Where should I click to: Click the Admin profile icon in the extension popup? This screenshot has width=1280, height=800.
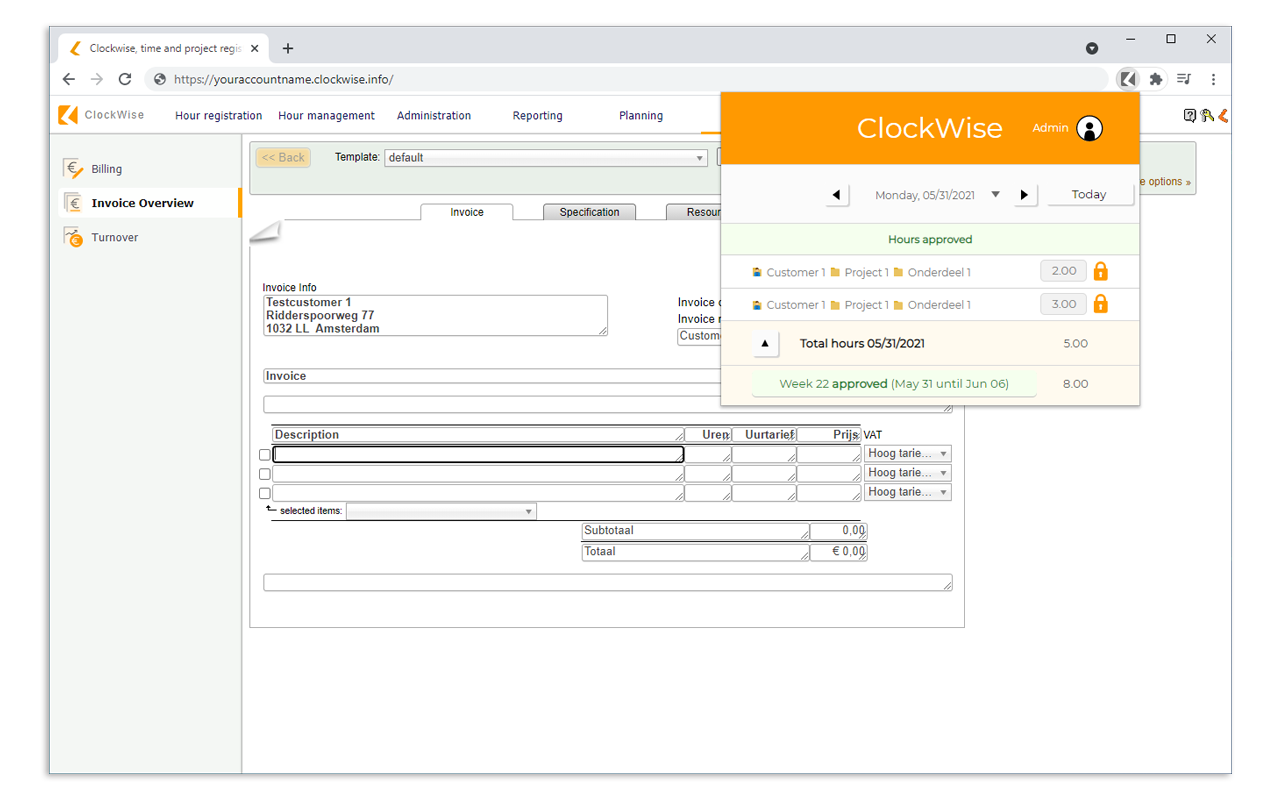tap(1089, 128)
